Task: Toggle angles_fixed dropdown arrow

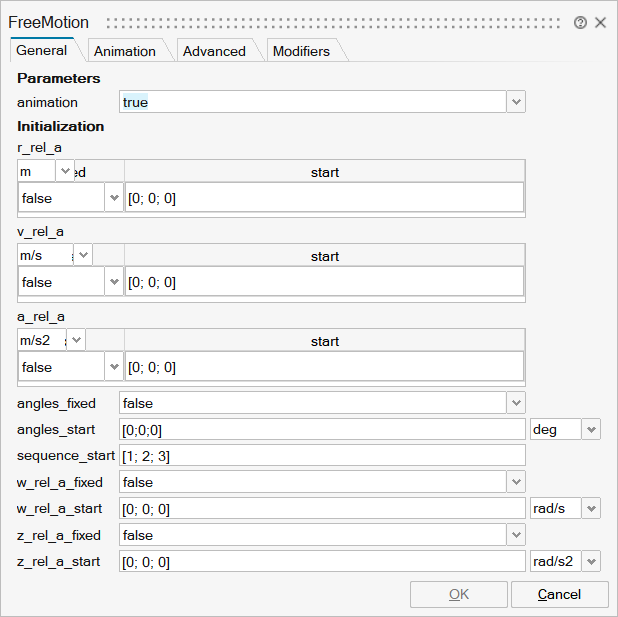Action: pyautogui.click(x=516, y=403)
